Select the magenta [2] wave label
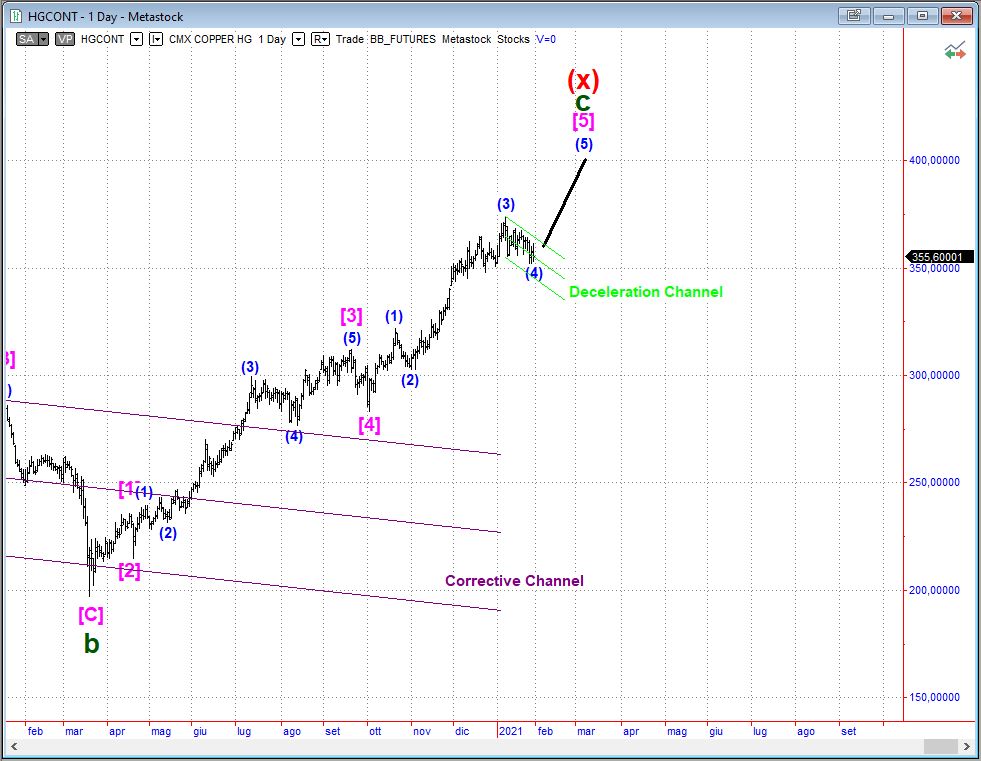The image size is (981, 761). (x=130, y=571)
